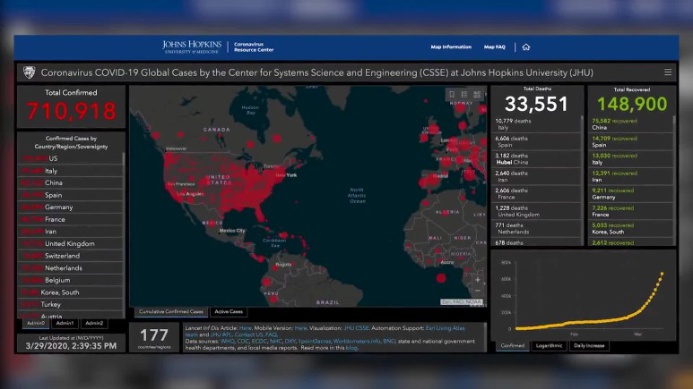Select Netherlands in confirmed cases list
Viewport: 693px width, 389px height.
(70, 268)
